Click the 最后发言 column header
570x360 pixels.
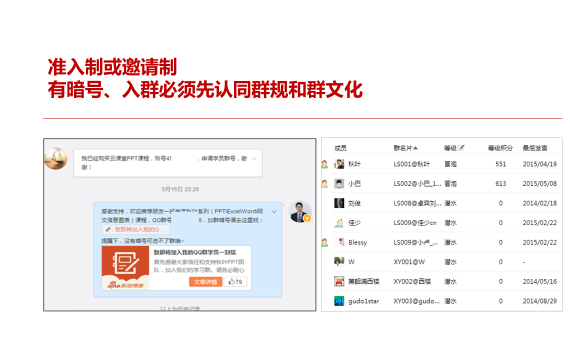click(x=535, y=148)
